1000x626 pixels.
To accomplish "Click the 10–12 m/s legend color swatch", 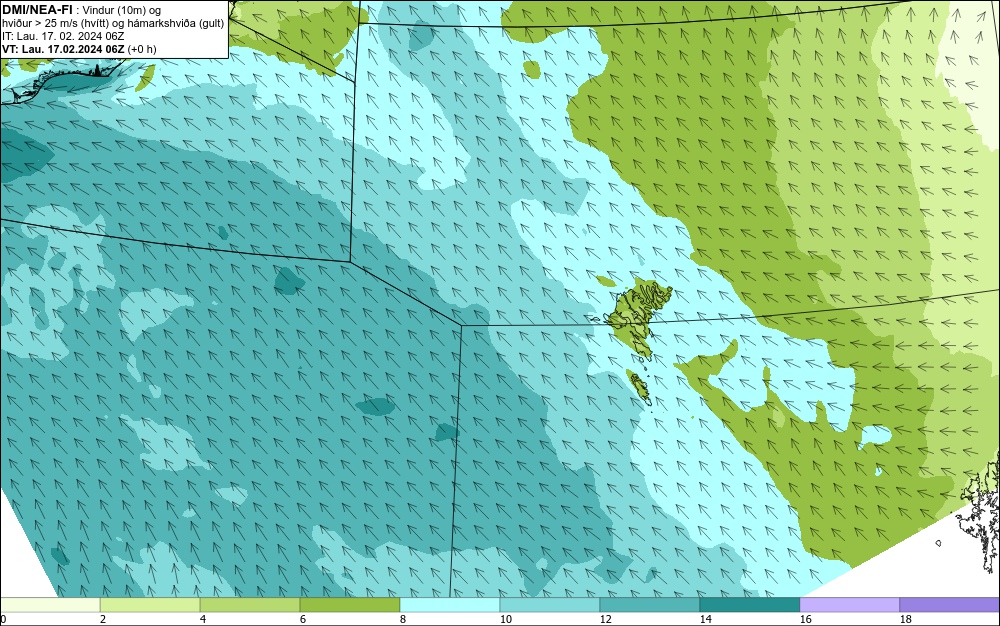I will click(550, 605).
